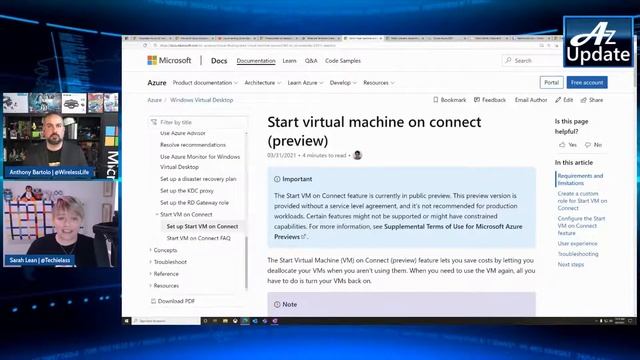Open Code Samples in the header
The width and height of the screenshot is (640, 360).
(x=343, y=61)
